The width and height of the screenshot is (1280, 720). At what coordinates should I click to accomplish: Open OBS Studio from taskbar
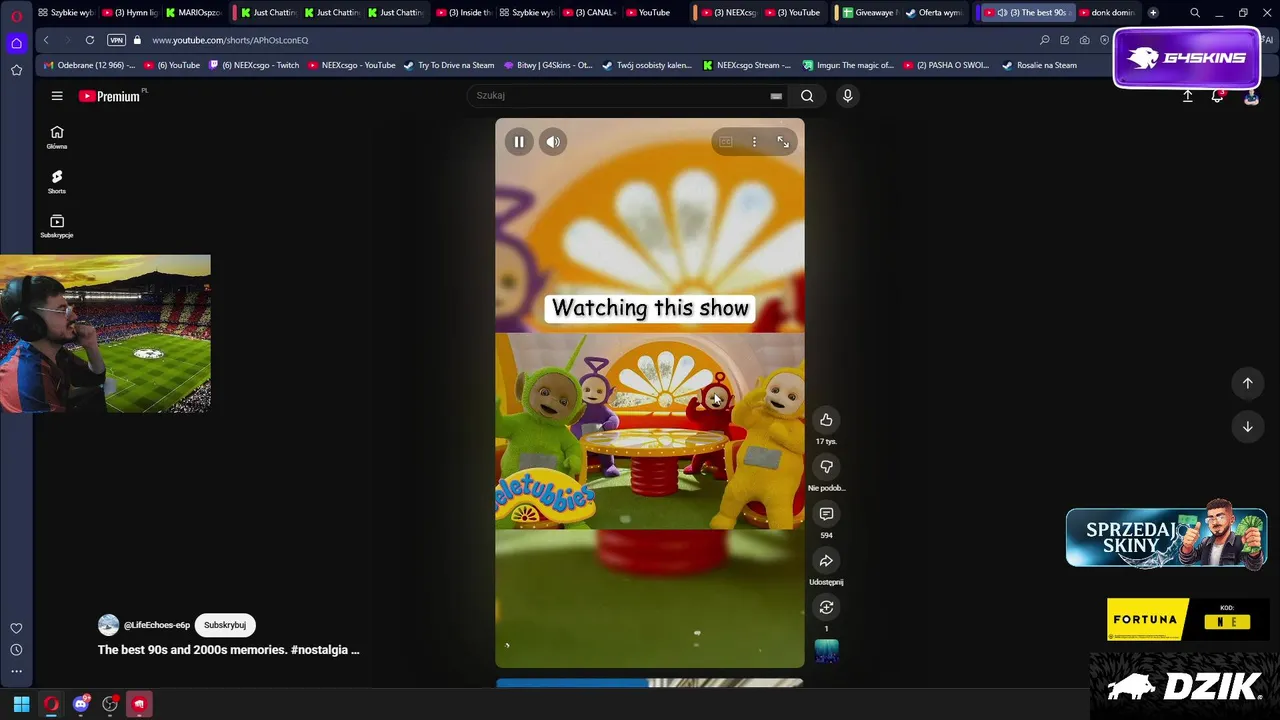(110, 704)
